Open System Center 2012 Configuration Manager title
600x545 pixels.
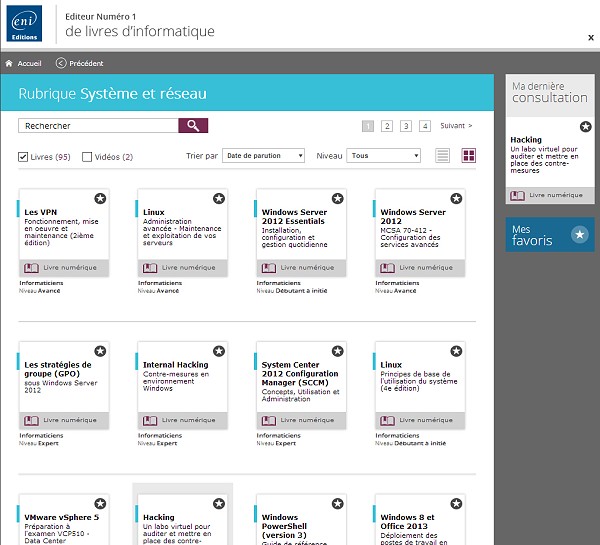point(300,374)
